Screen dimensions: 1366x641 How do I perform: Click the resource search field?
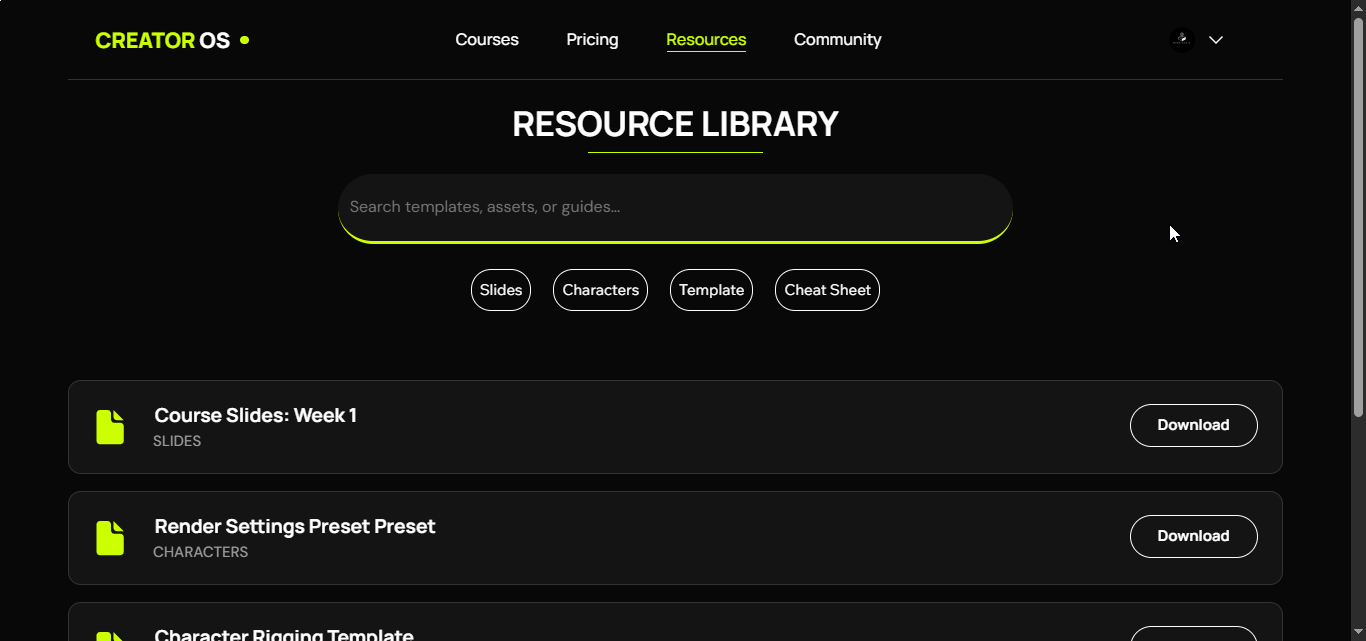click(x=675, y=207)
